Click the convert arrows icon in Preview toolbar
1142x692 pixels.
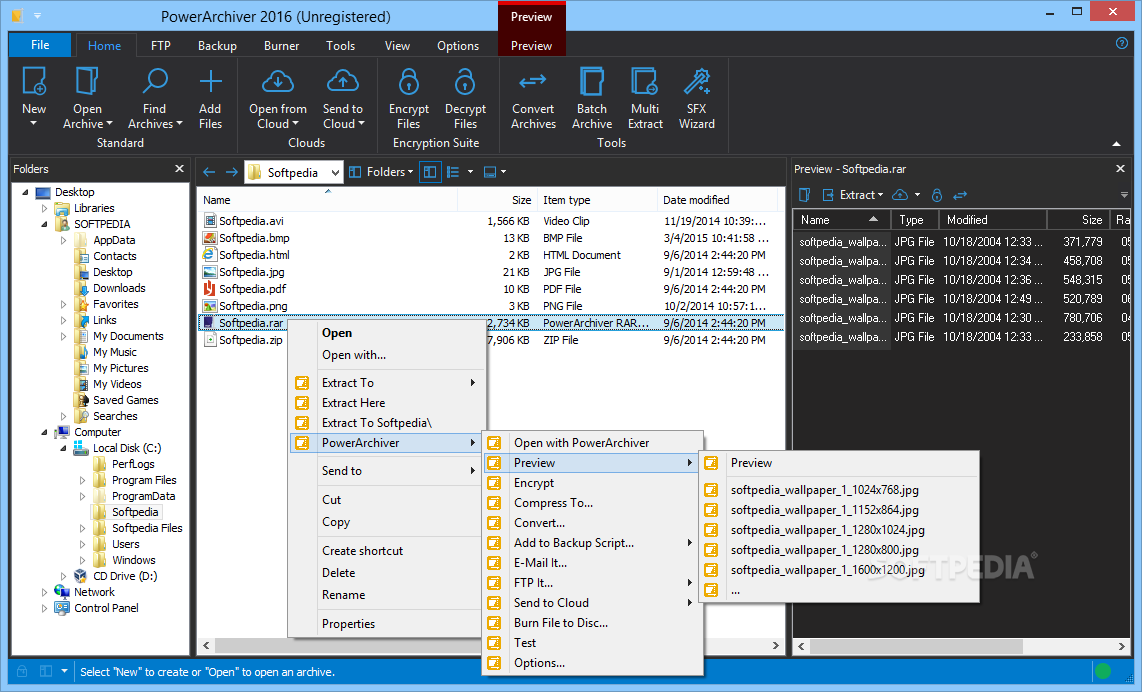(960, 194)
